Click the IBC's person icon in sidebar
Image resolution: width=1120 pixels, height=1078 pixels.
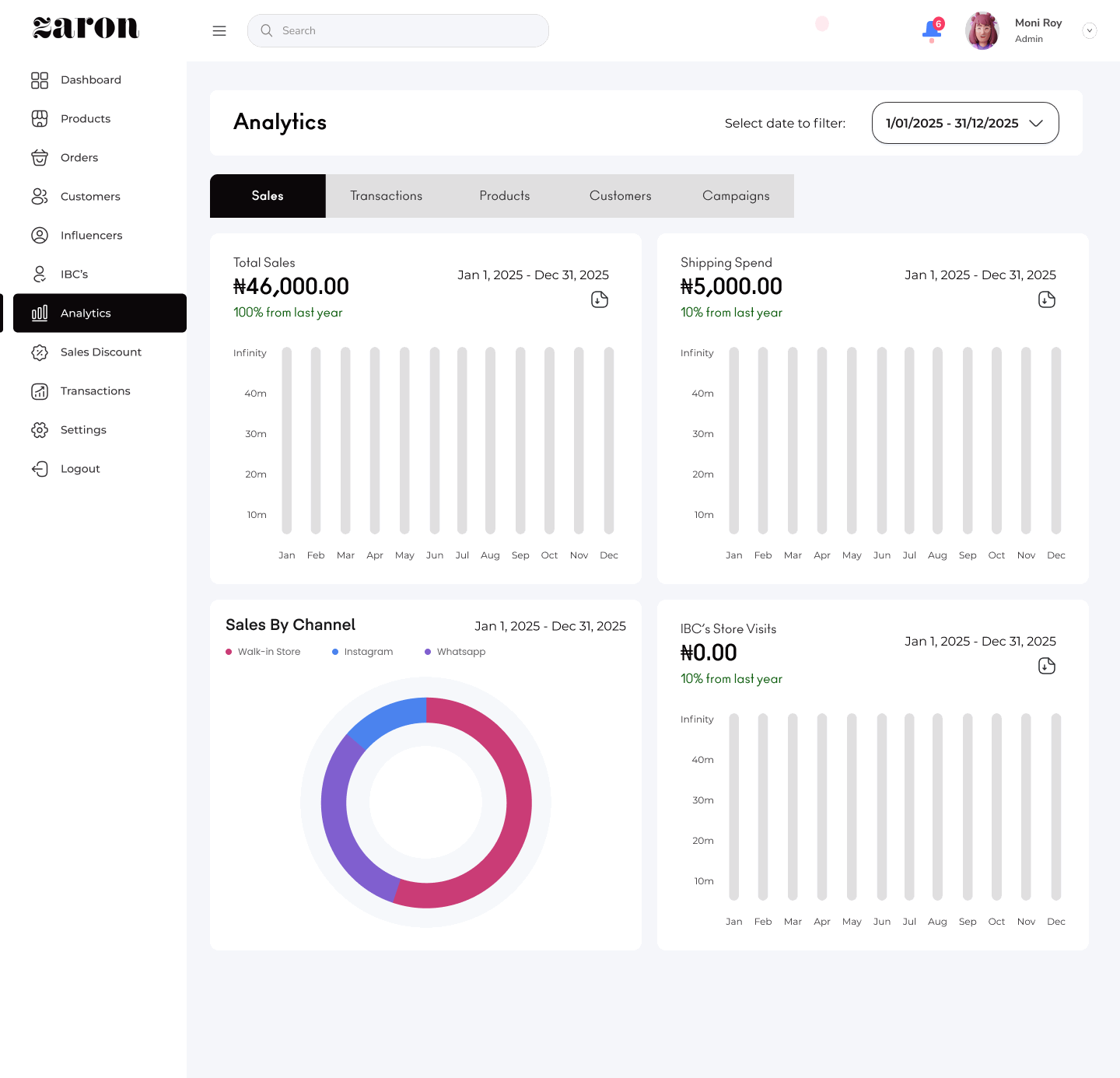point(40,275)
